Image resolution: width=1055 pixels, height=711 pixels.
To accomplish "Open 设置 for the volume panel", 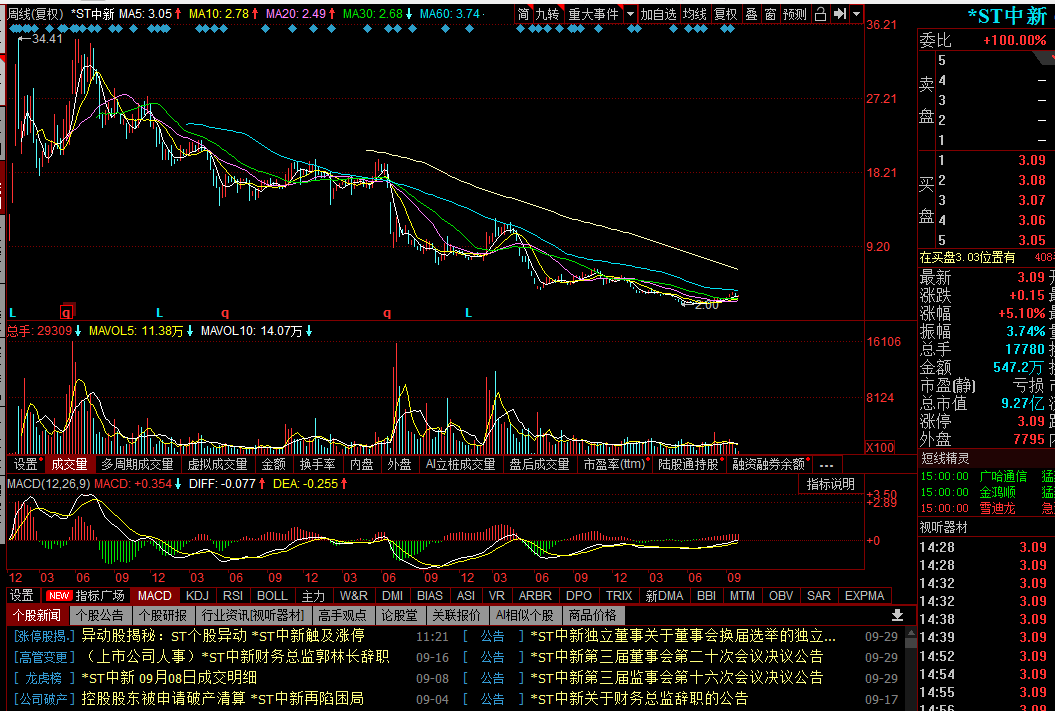I will click(x=26, y=464).
